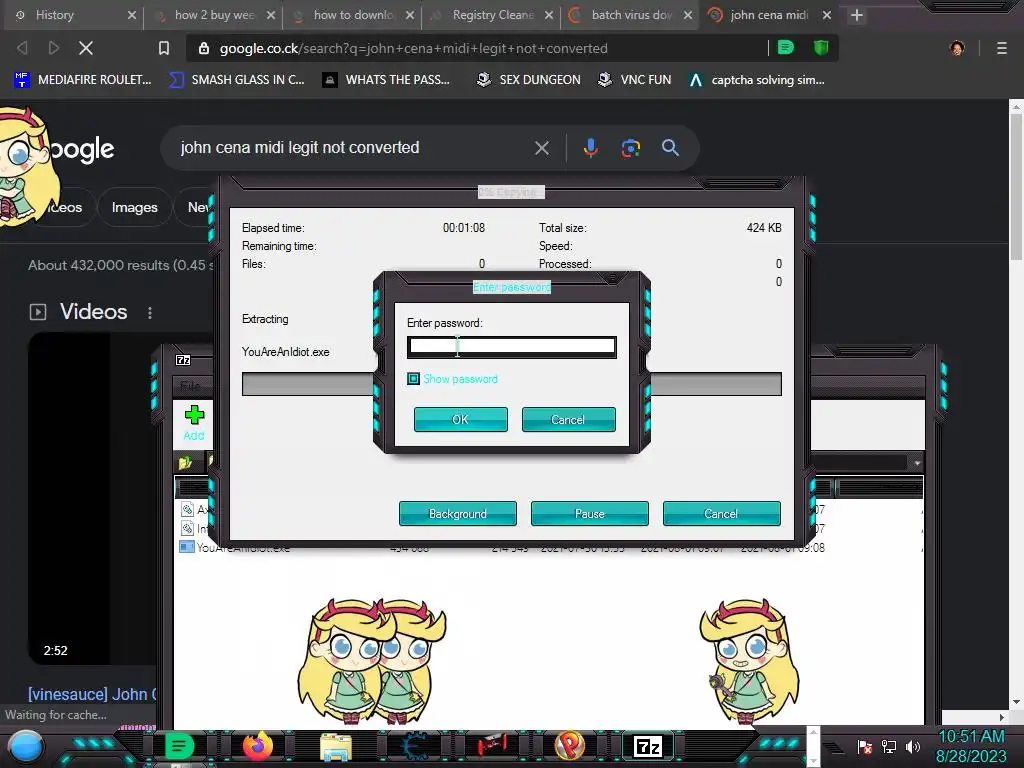Viewport: 1024px width, 768px height.
Task: Close the History tab
Action: (132, 15)
